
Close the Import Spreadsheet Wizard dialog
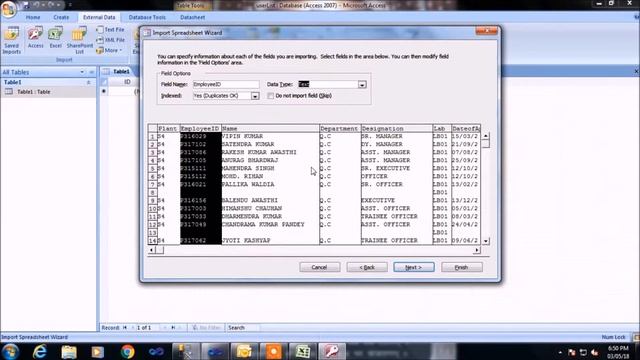[x=486, y=31]
